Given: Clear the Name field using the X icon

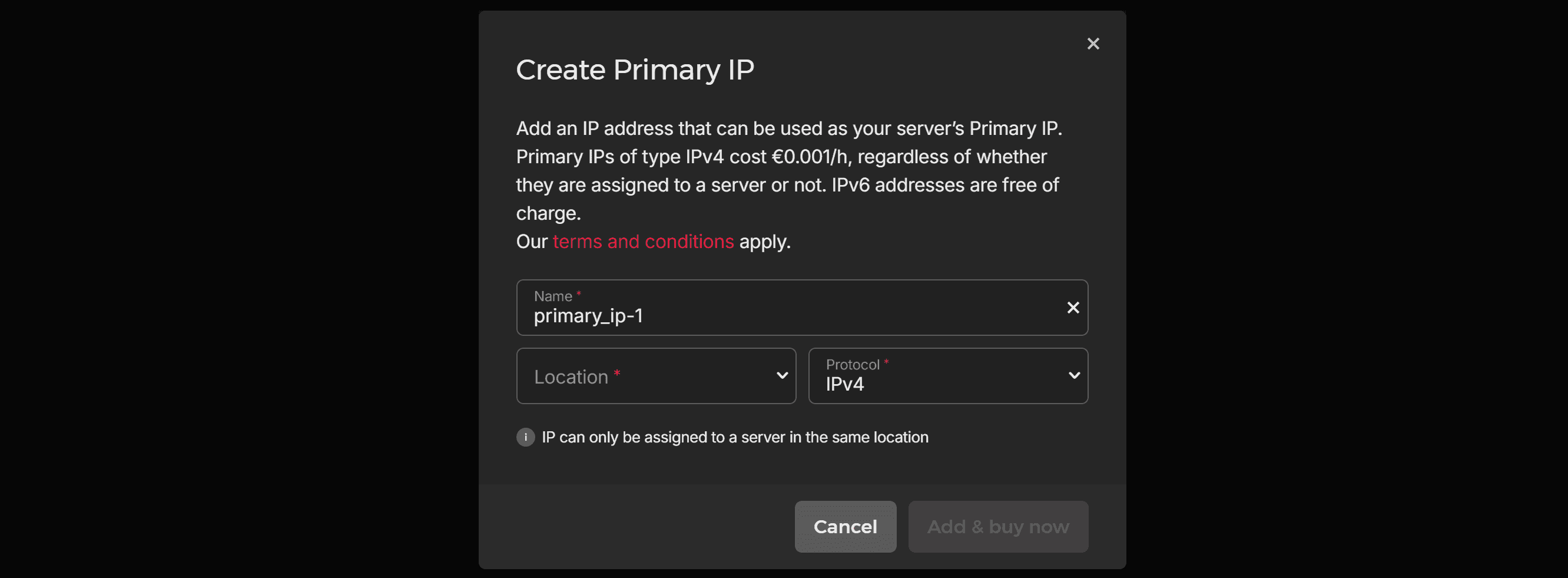Looking at the screenshot, I should [1073, 308].
